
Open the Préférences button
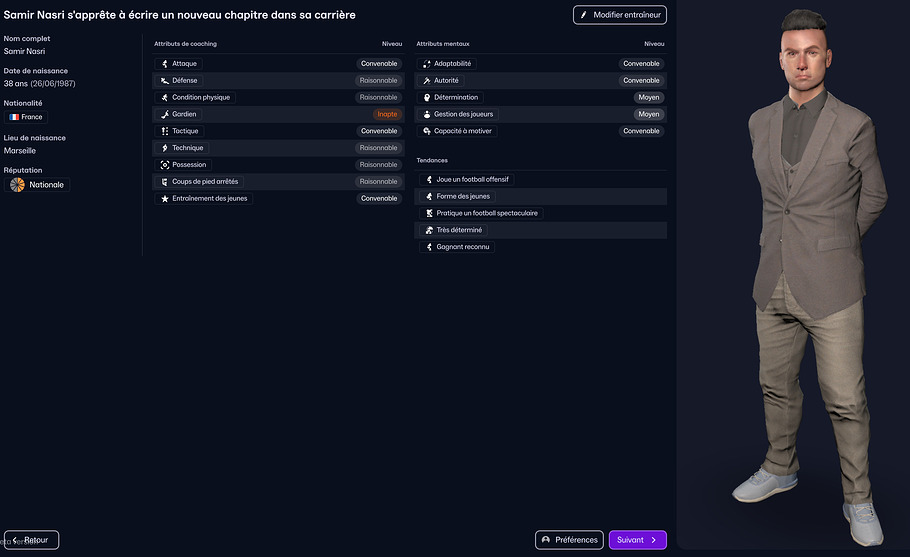click(569, 540)
